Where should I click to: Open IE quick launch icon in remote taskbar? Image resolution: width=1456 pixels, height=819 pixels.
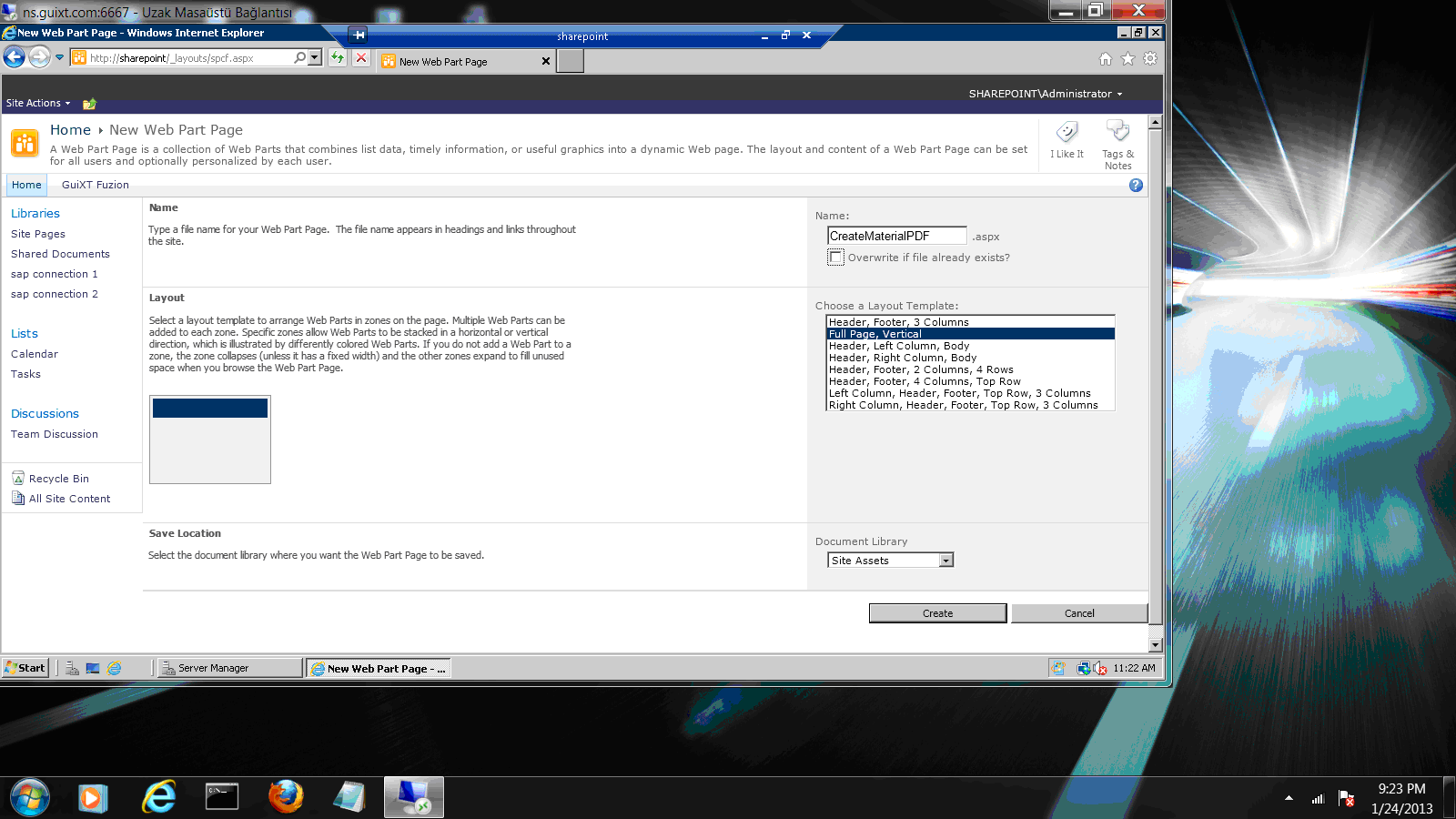coord(115,668)
